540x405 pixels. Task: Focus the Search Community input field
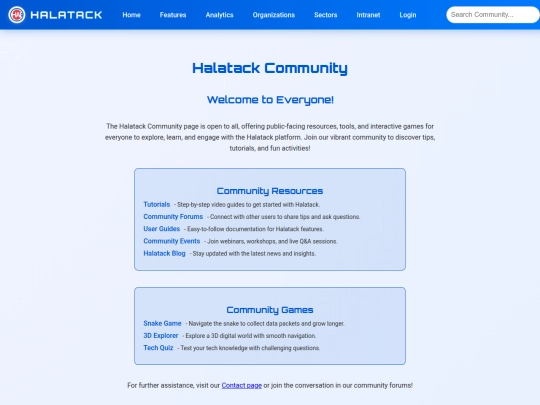493,15
